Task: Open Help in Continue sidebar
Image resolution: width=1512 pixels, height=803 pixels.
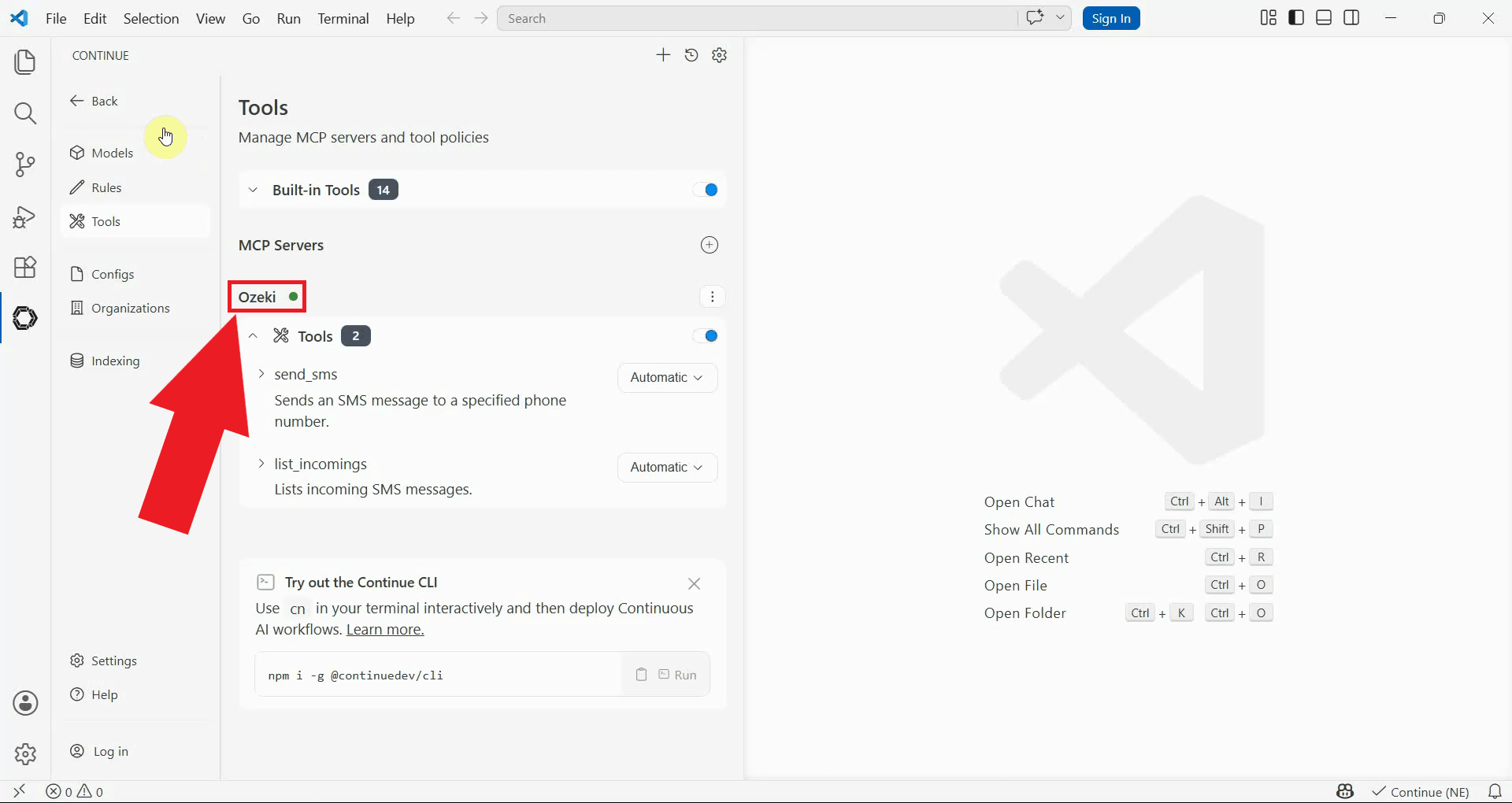Action: [94, 694]
